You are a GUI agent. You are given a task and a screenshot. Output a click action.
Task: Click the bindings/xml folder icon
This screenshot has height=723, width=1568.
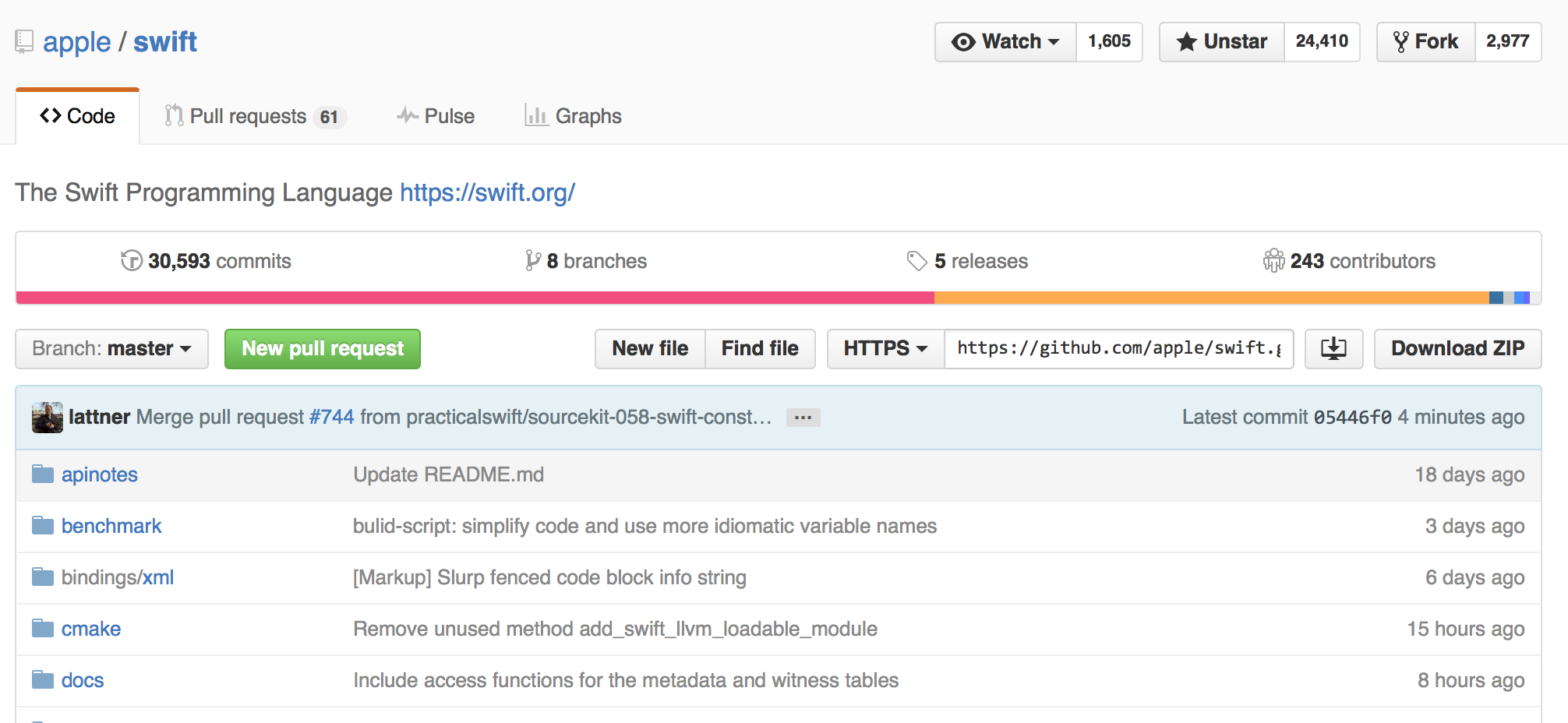point(43,577)
